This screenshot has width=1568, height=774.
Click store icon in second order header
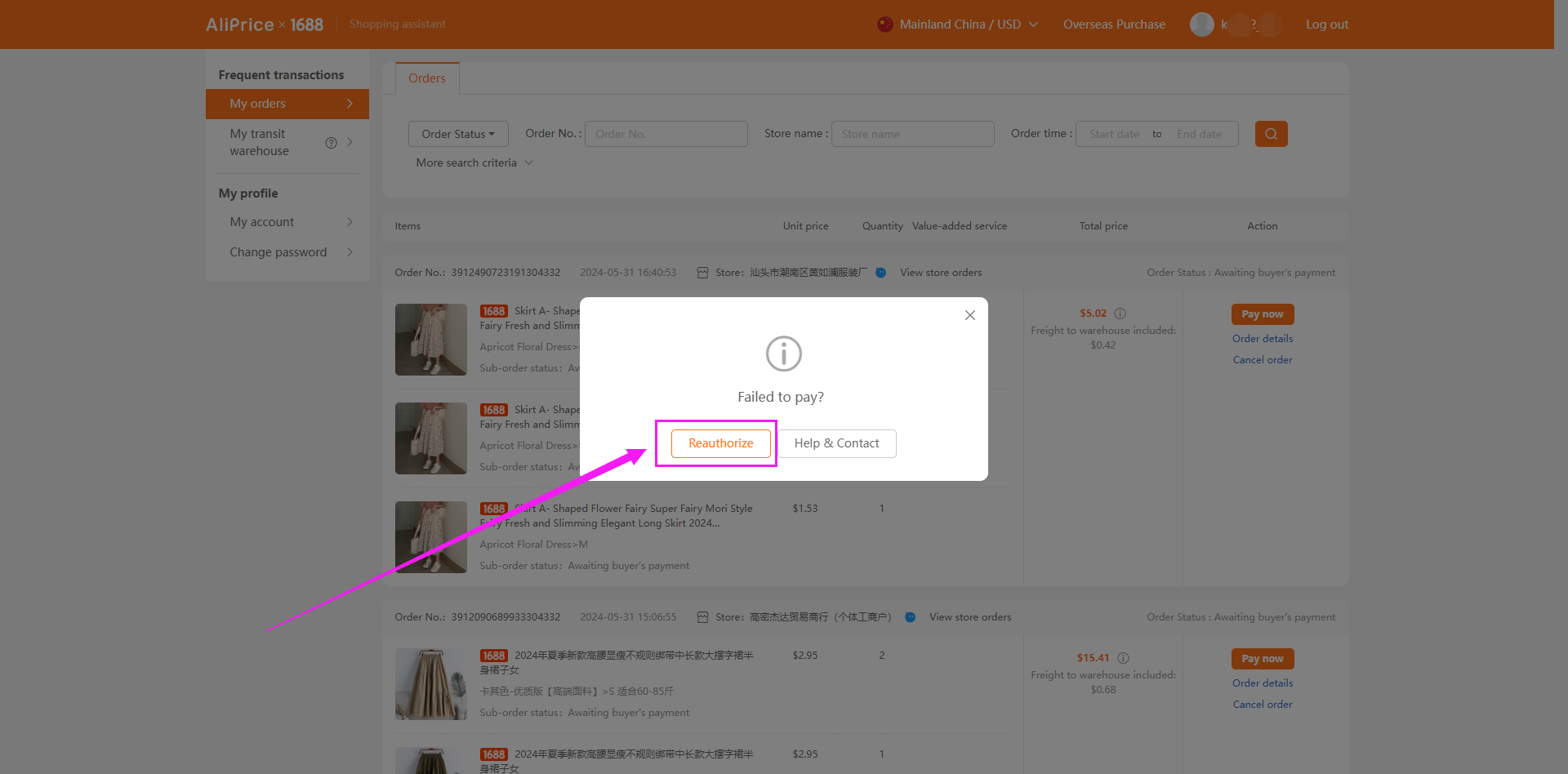click(702, 617)
